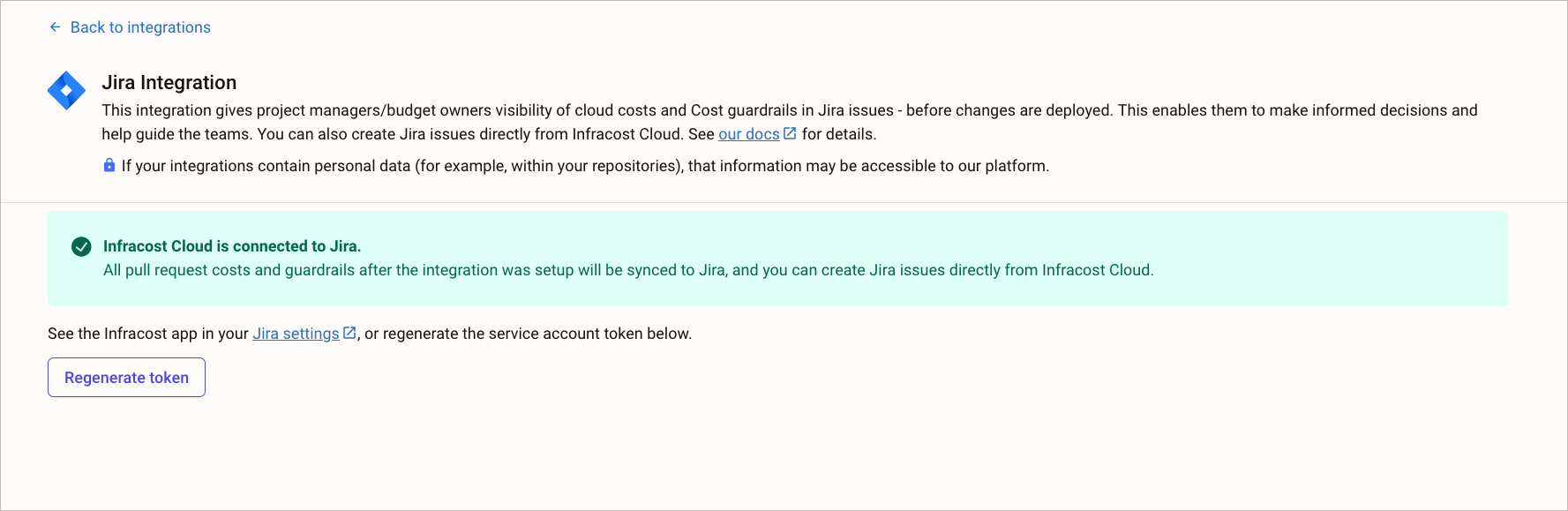Click the blue padlock privacy icon

tap(109, 165)
